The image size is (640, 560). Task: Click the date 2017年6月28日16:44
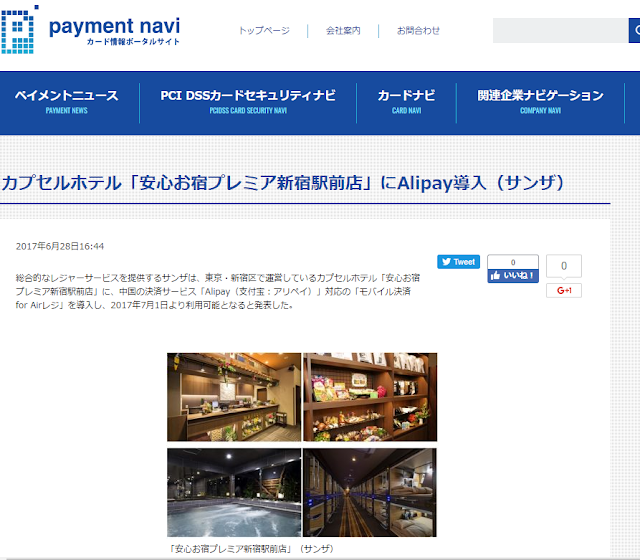click(x=60, y=246)
